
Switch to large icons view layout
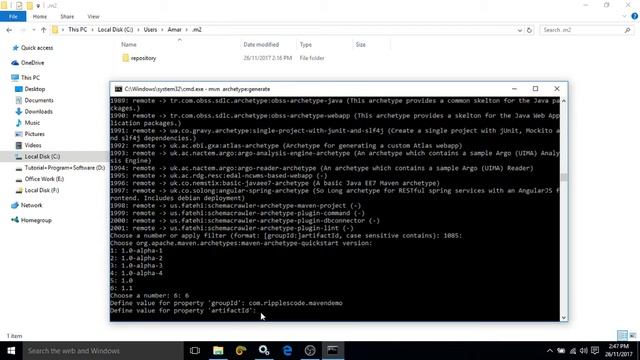[x=633, y=336]
